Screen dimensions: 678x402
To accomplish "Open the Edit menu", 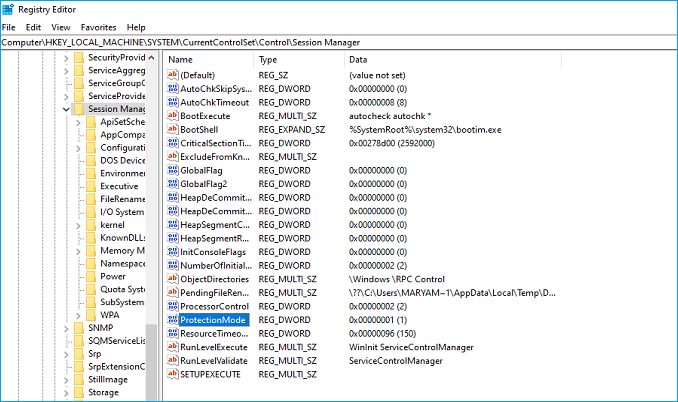I will (33, 27).
